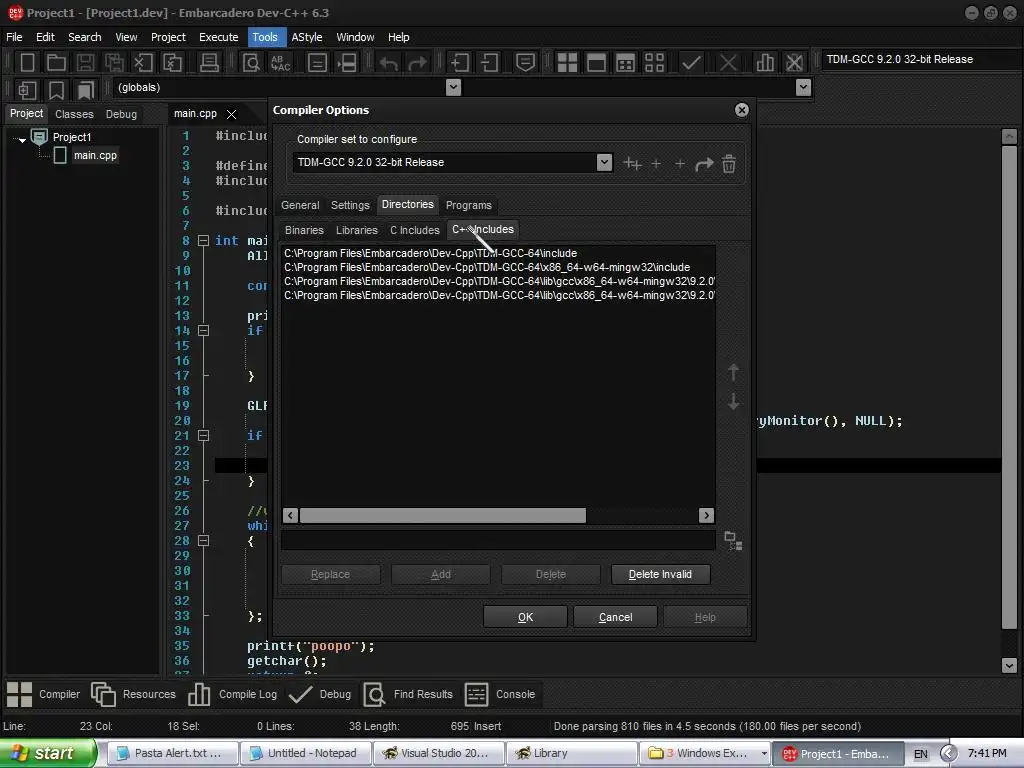Click the New file toolbar icon
The image size is (1024, 768).
tap(27, 63)
